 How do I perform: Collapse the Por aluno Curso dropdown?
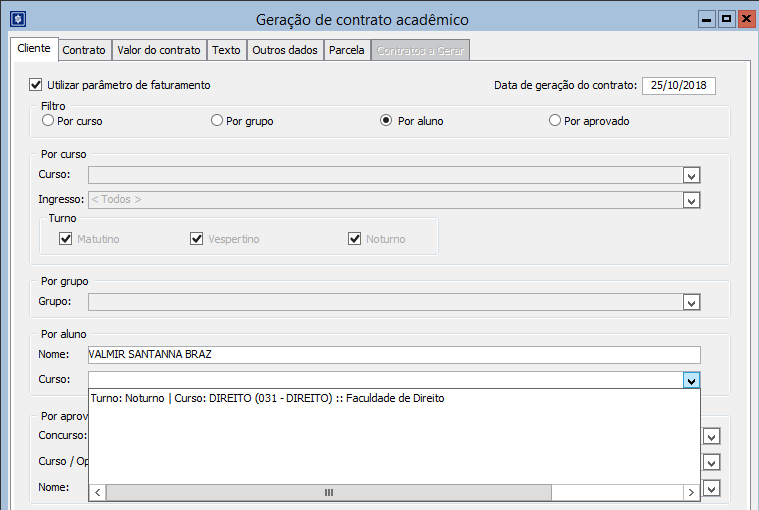tap(691, 380)
